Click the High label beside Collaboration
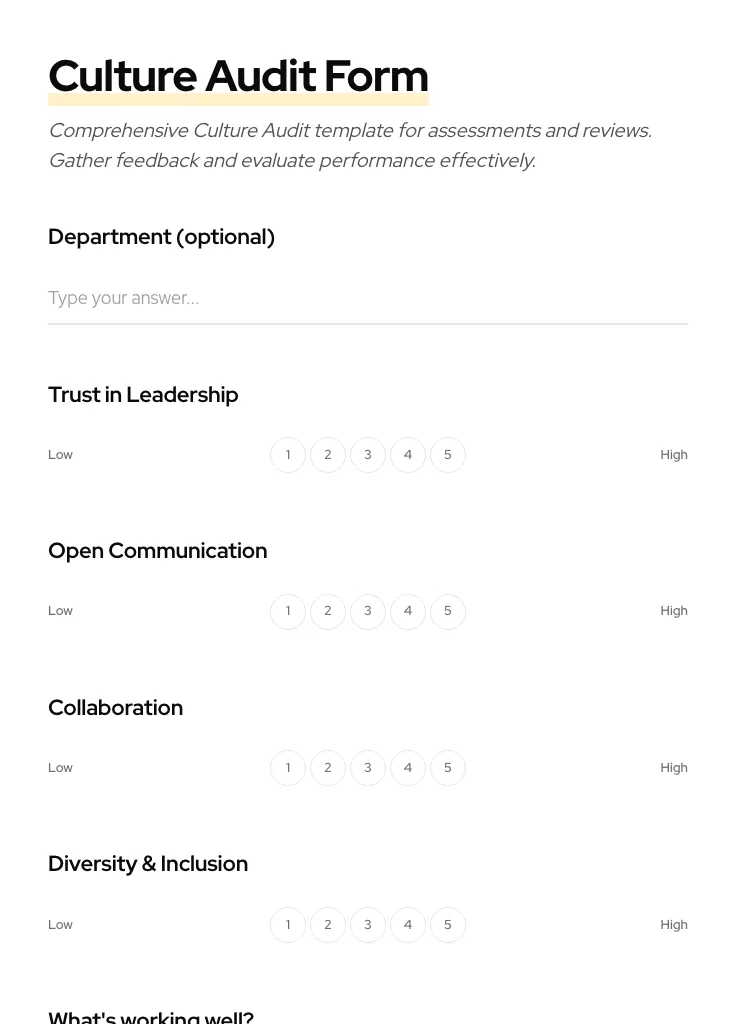Screen dimensions: 736x1024 674,768
